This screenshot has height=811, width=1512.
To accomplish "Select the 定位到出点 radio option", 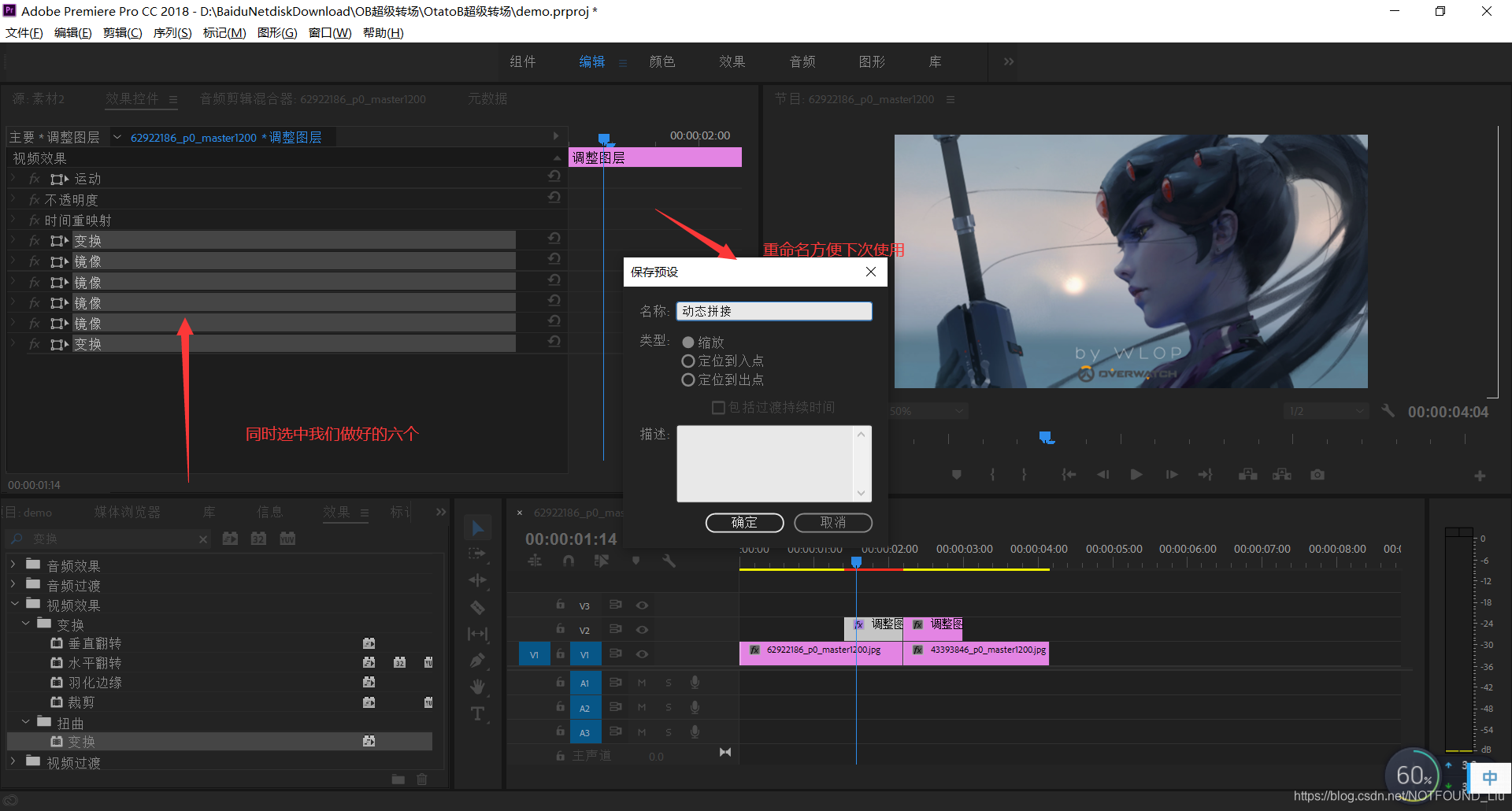I will [688, 380].
